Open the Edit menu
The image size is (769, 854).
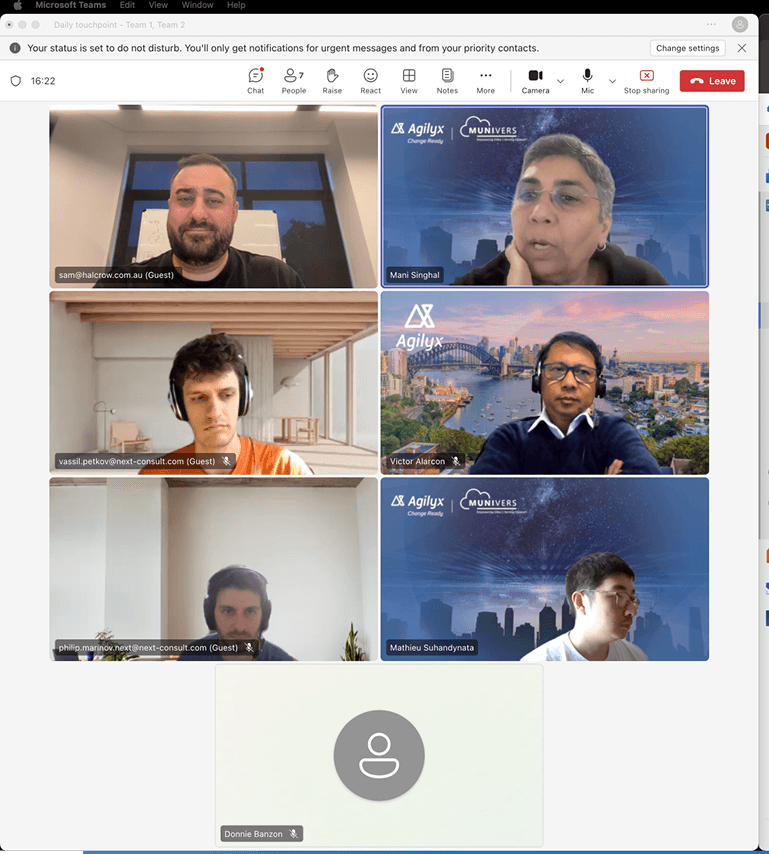127,5
